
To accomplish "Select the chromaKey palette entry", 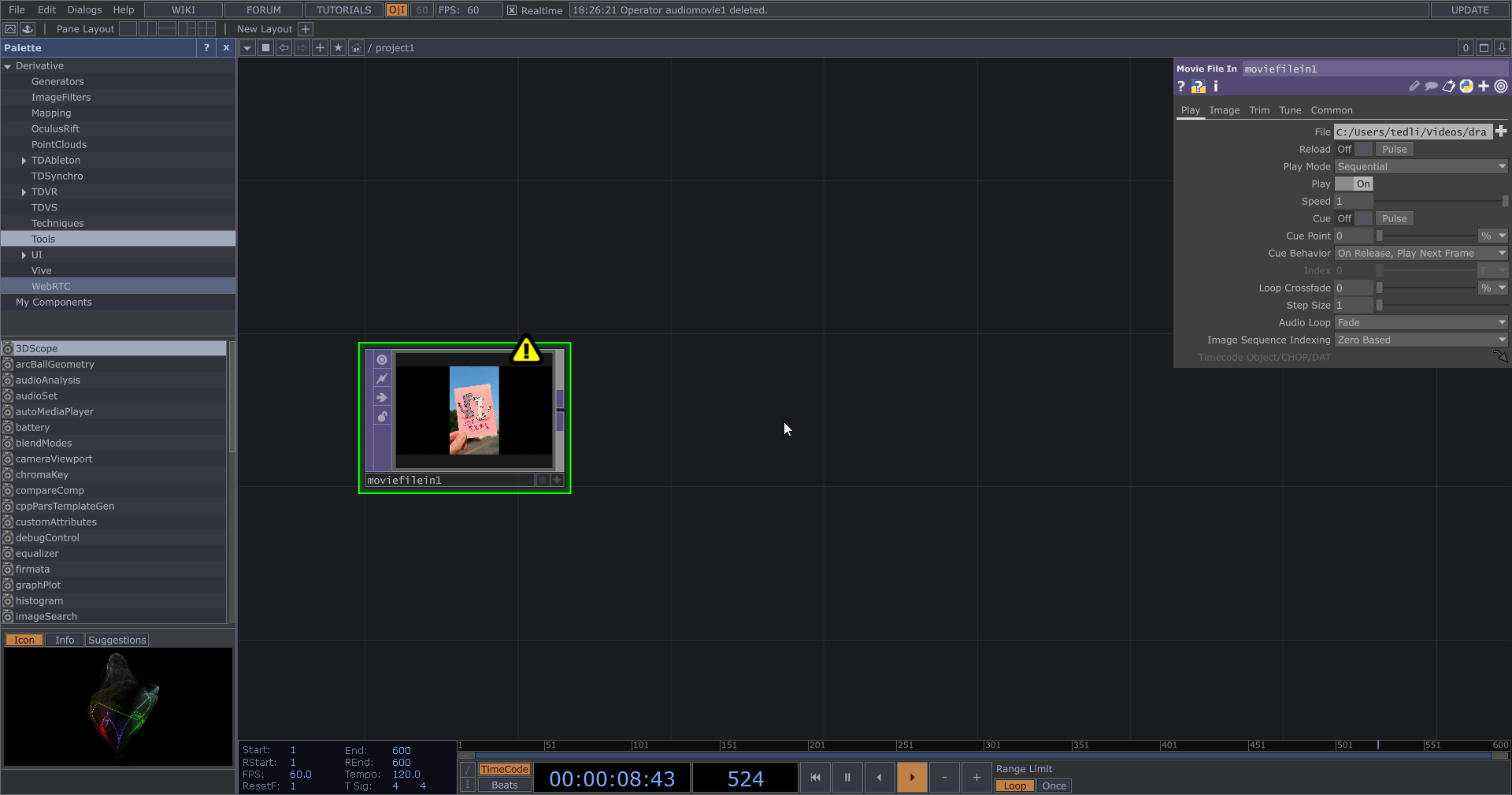I will click(x=43, y=474).
